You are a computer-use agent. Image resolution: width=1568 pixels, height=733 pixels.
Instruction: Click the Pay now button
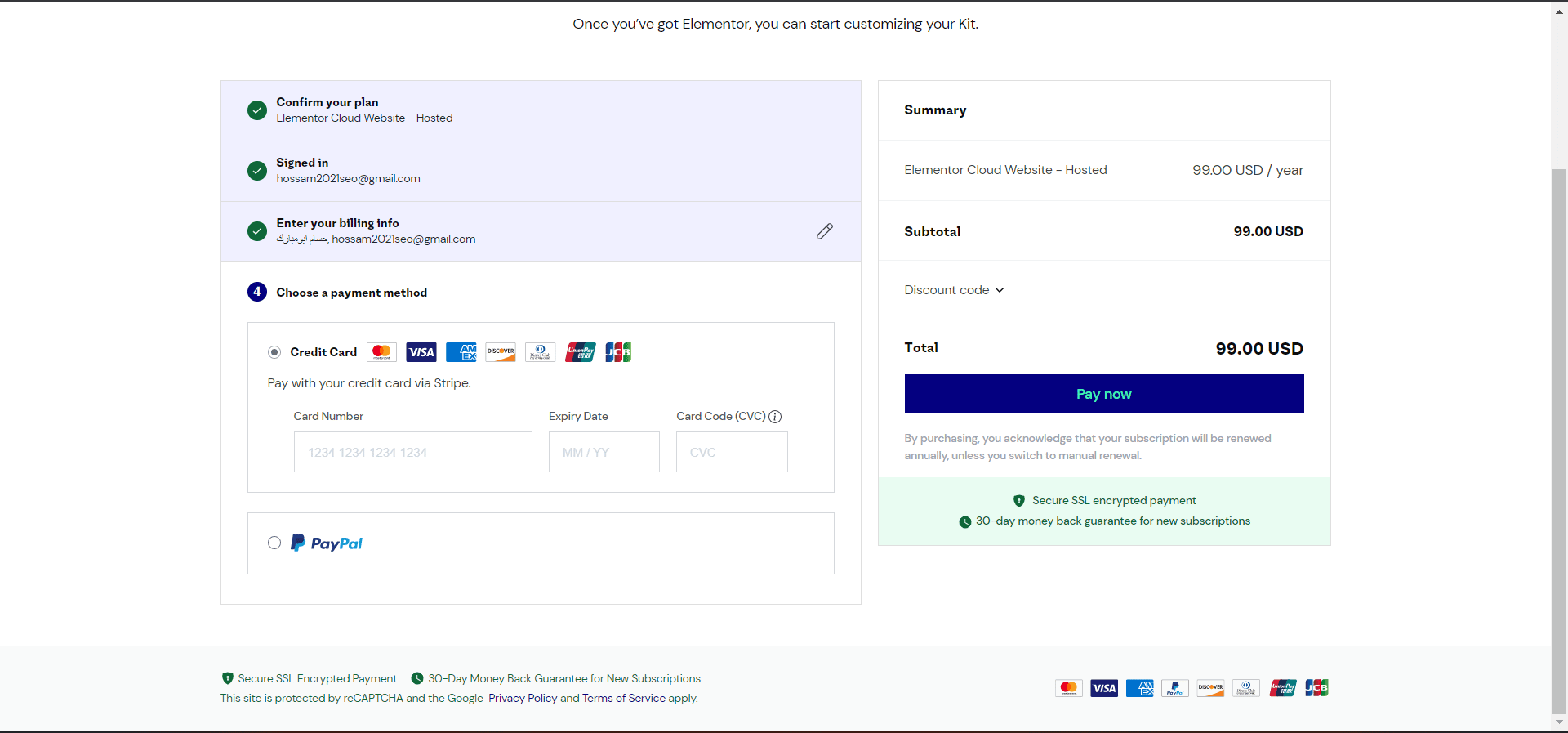pos(1104,394)
